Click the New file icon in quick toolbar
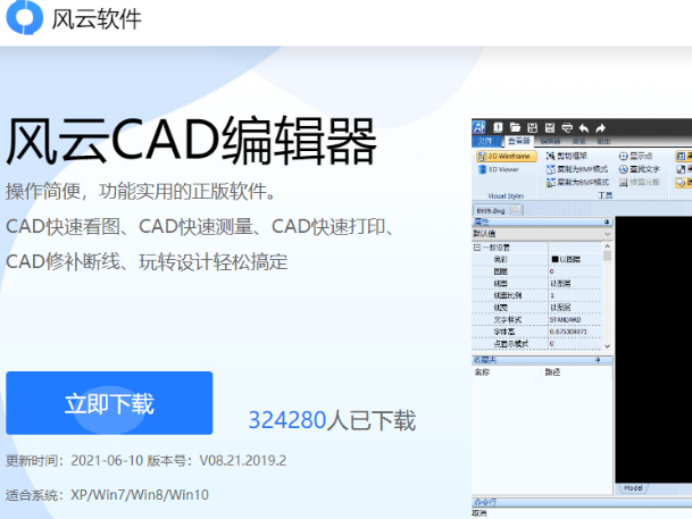Viewport: 692px width, 519px height. pos(498,128)
